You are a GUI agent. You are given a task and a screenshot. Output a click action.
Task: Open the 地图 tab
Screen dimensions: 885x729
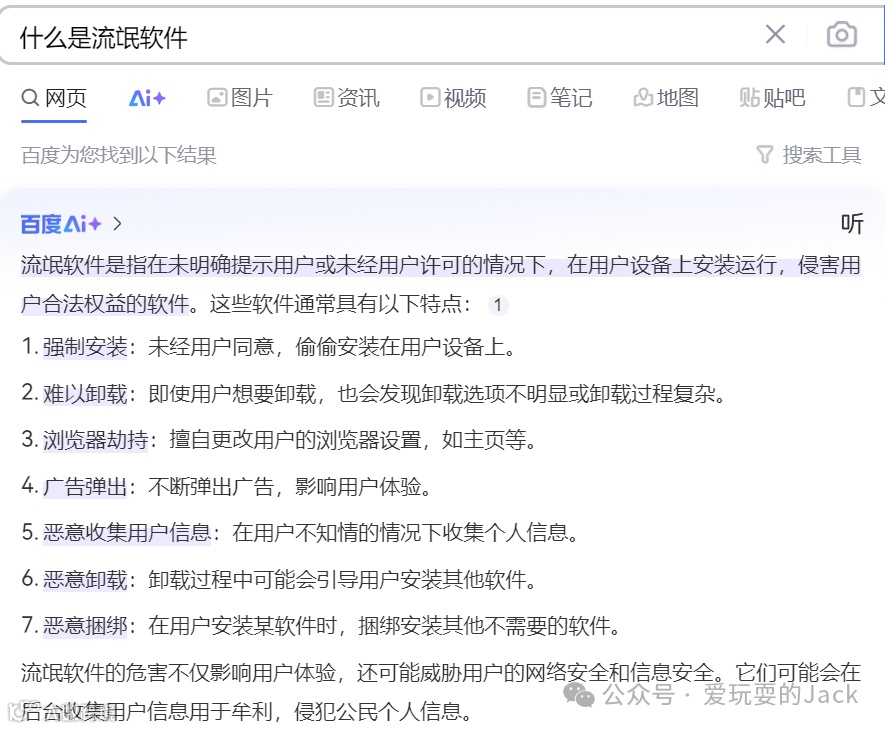pos(666,98)
